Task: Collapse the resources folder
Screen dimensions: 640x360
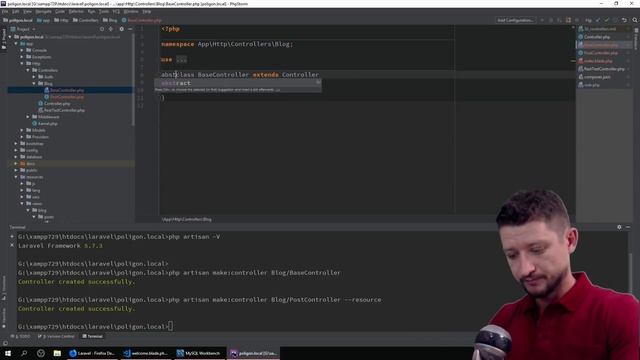Action: pos(16,177)
